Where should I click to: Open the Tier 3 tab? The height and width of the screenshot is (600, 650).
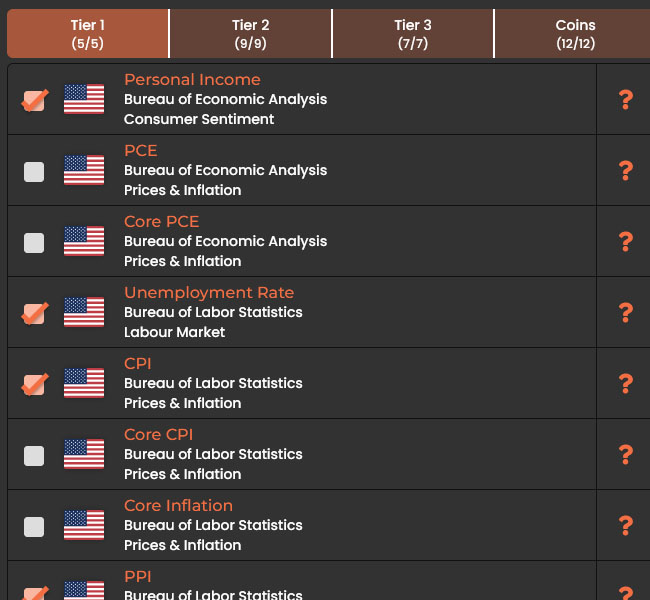413,34
